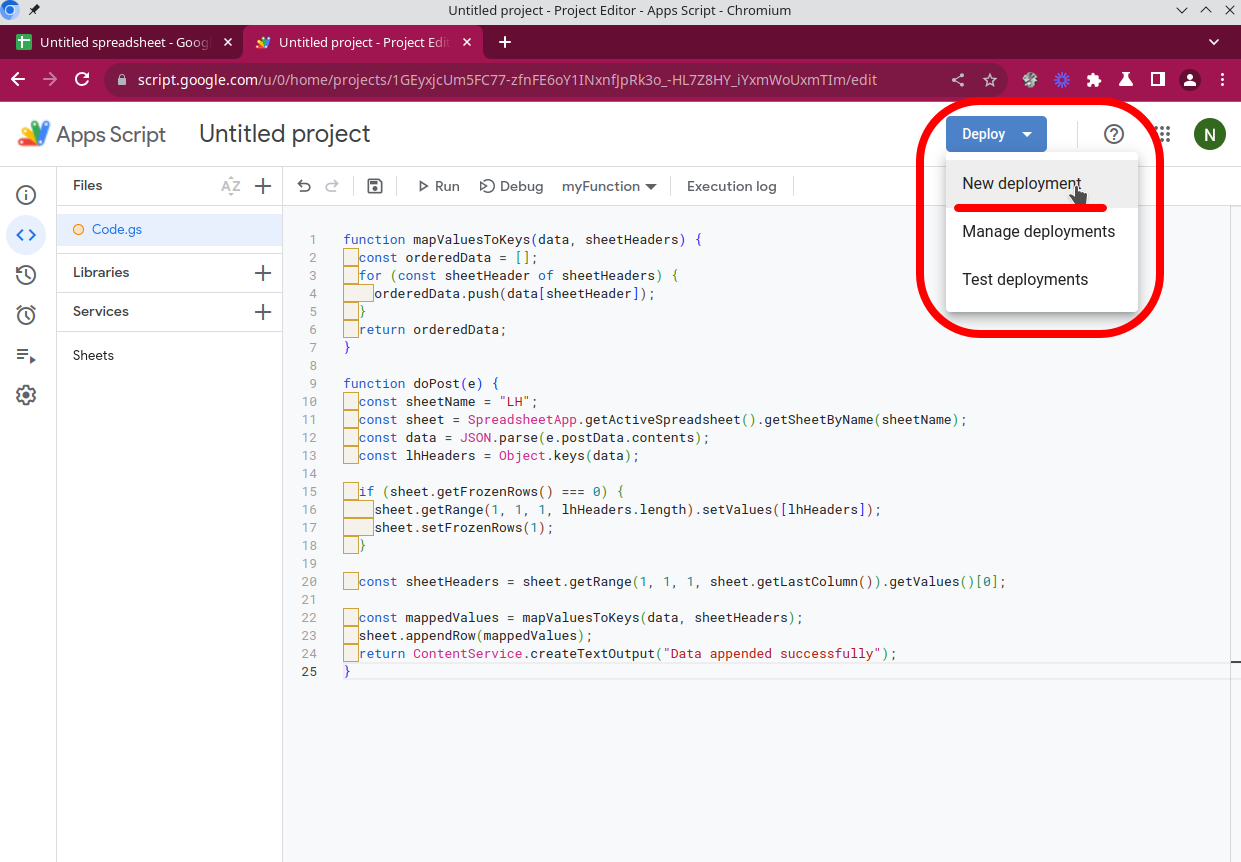Add a library with the plus icon
This screenshot has width=1241, height=862.
(263, 273)
